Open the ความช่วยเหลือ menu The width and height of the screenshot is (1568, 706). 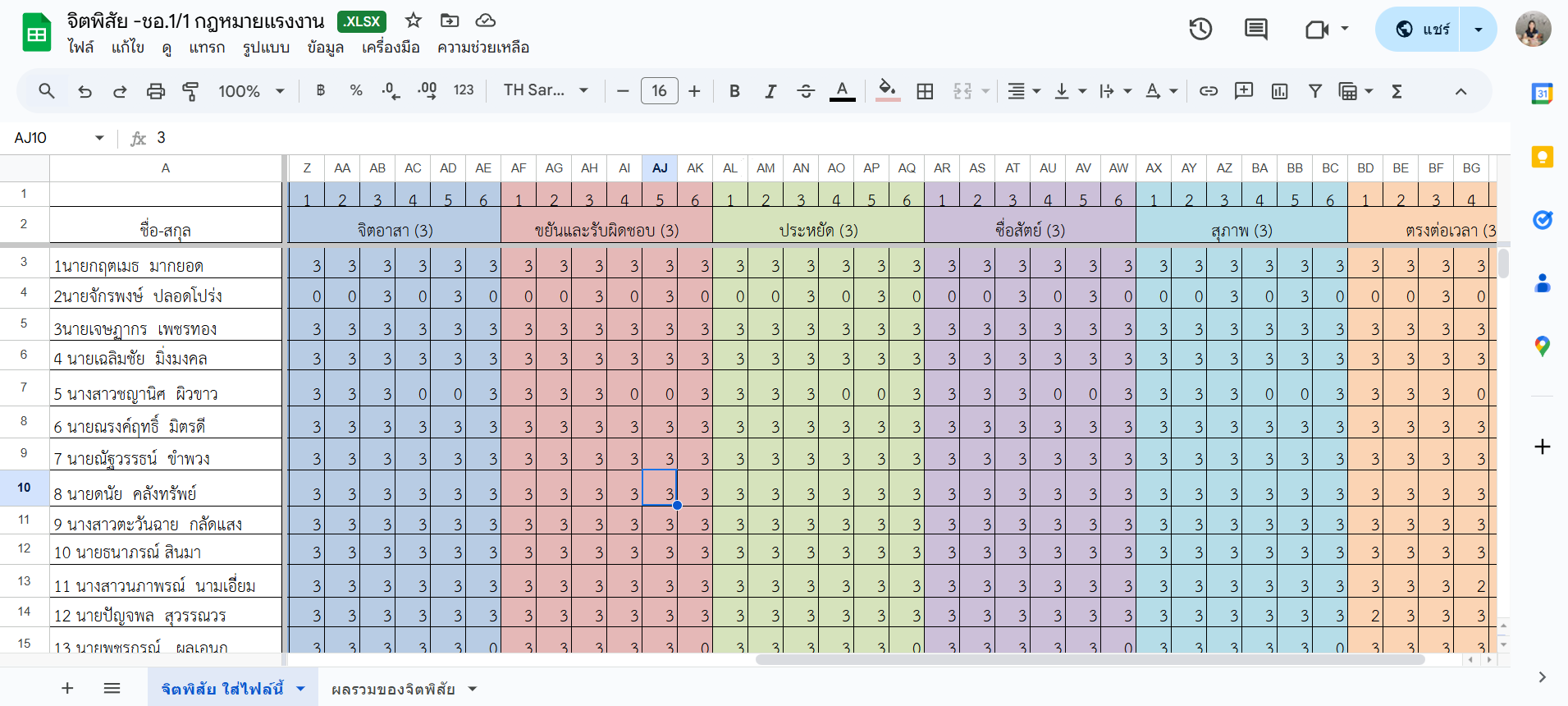(483, 48)
